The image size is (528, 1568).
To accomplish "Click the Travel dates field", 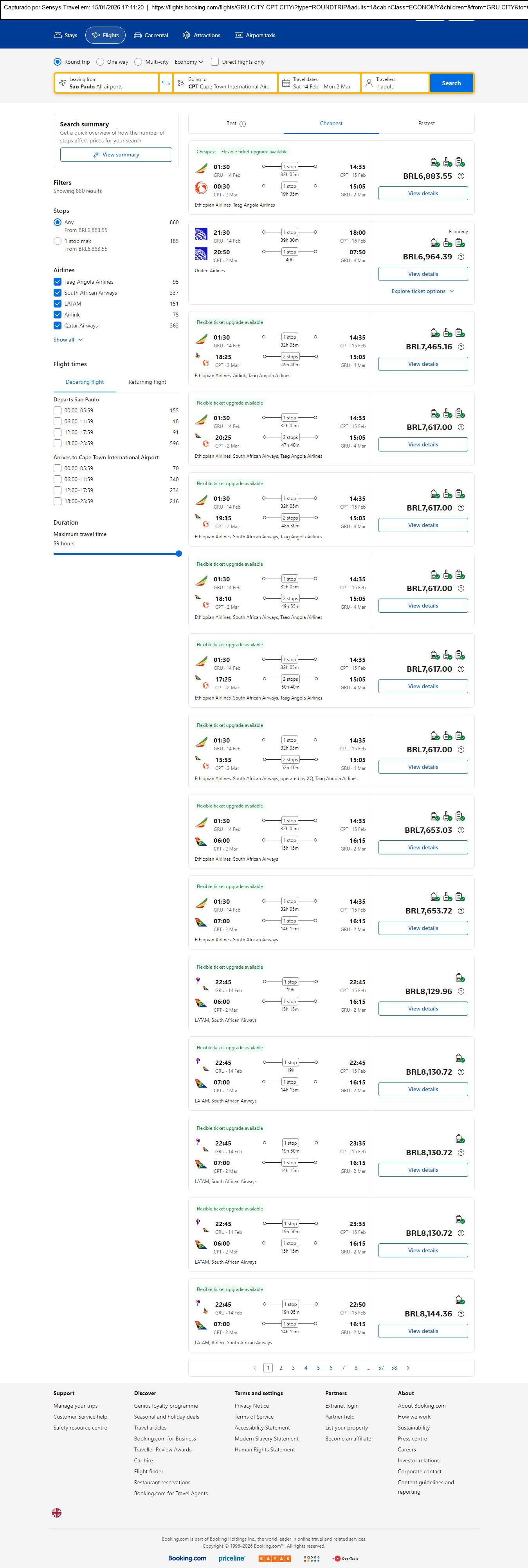I will 319,83.
